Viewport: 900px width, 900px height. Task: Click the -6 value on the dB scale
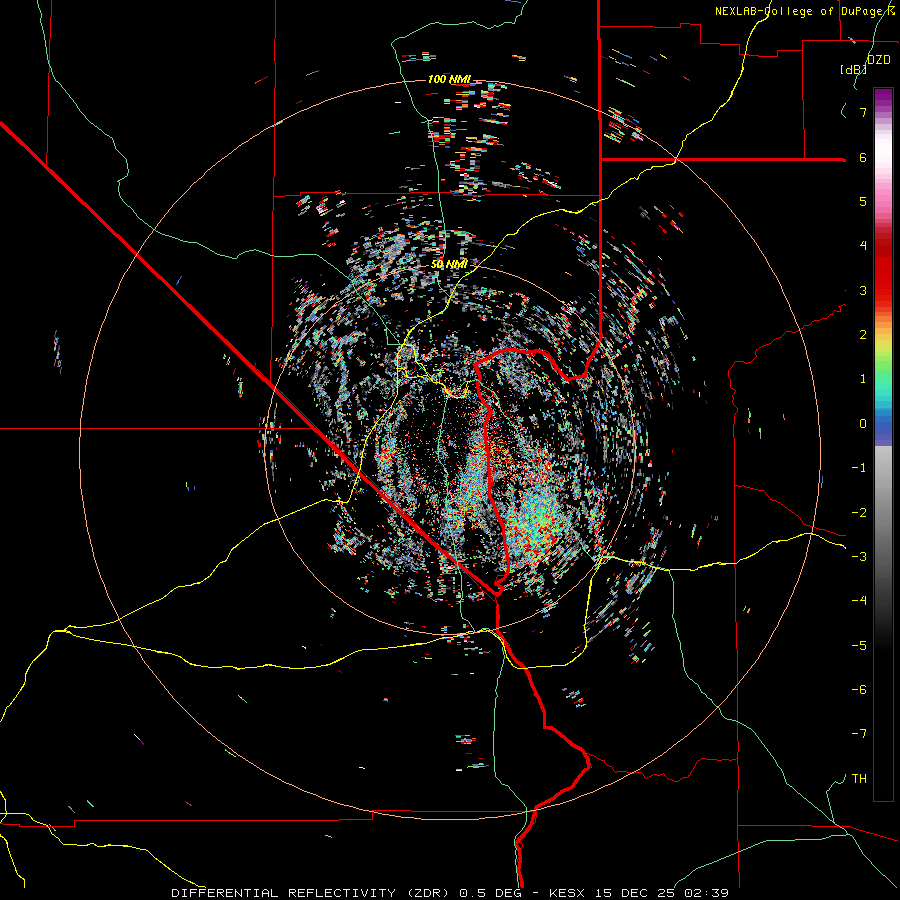coord(859,690)
